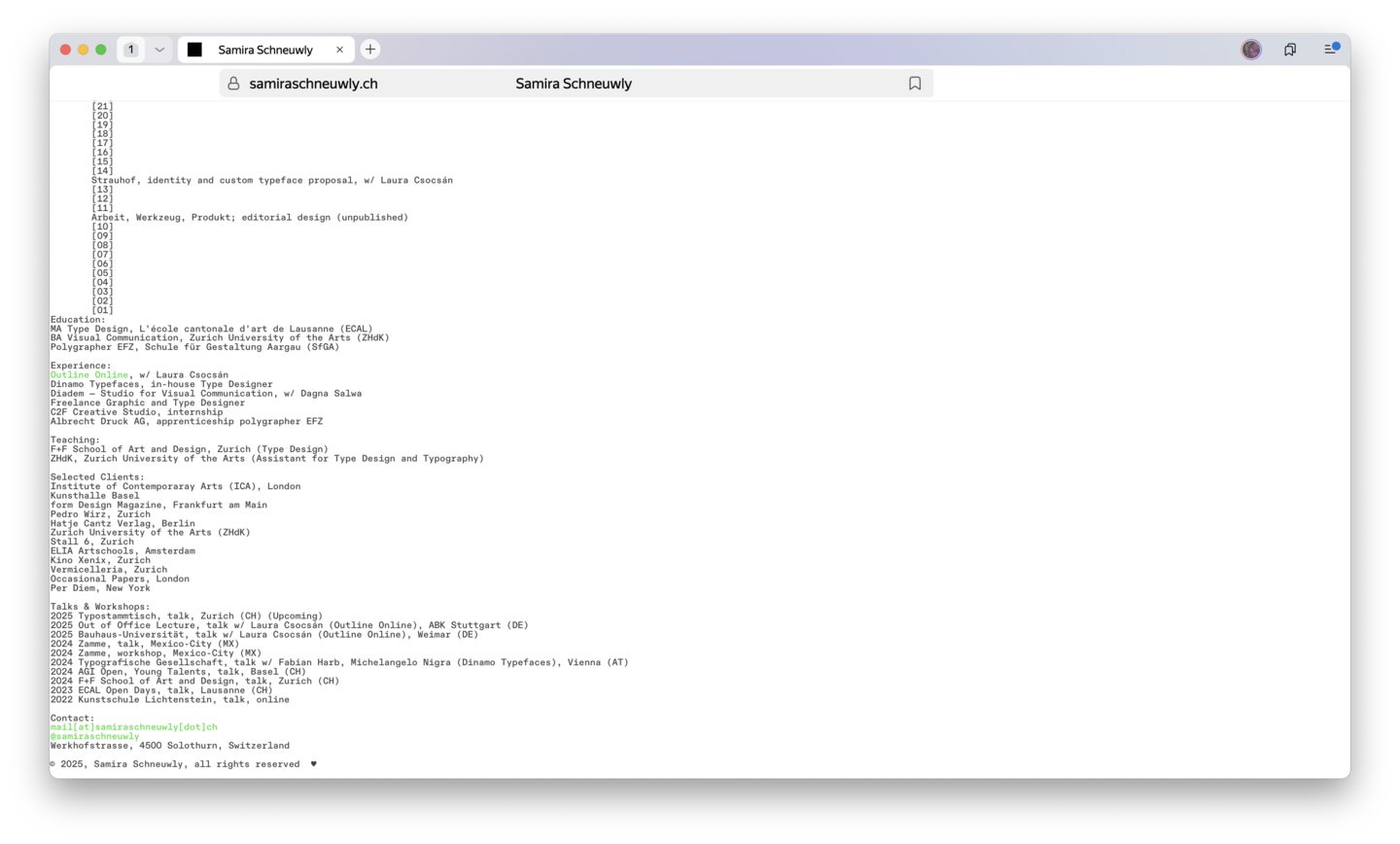Screen dimensions: 1400x844
Task: Open project entry [21]
Action: click(x=102, y=107)
